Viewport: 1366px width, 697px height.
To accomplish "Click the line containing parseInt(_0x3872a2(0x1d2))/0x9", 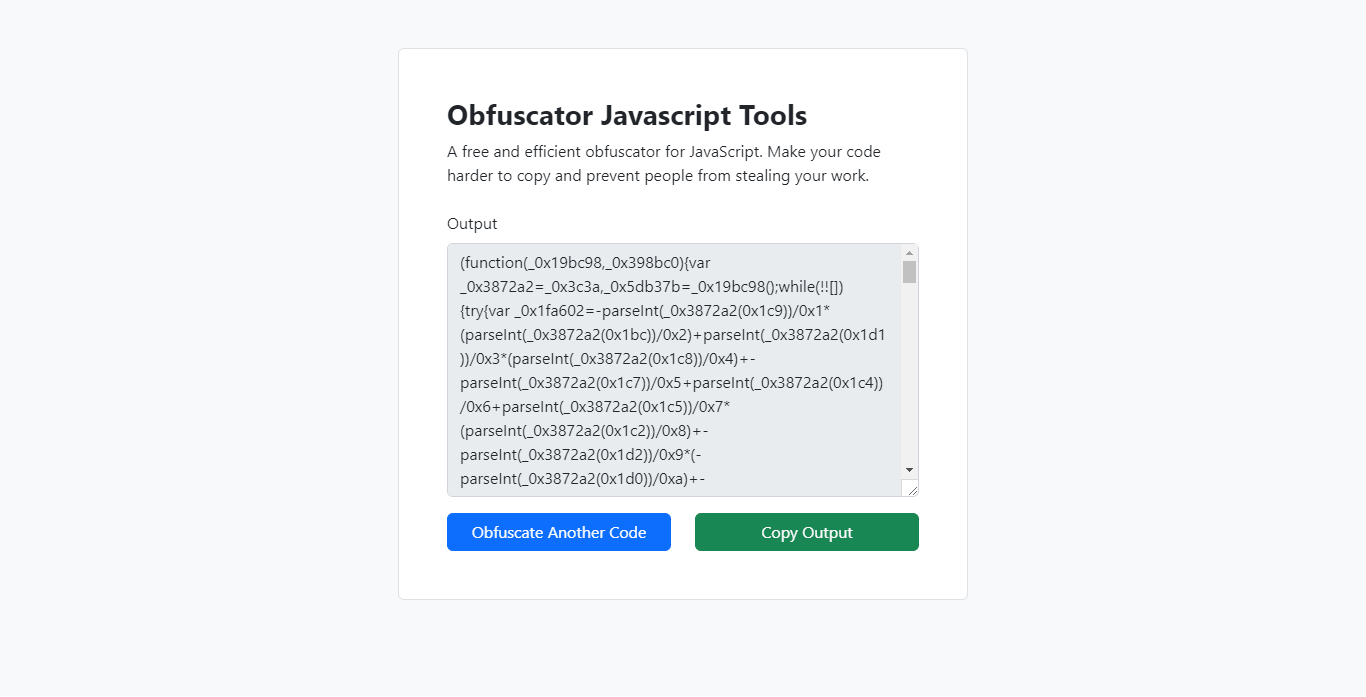I will point(585,455).
